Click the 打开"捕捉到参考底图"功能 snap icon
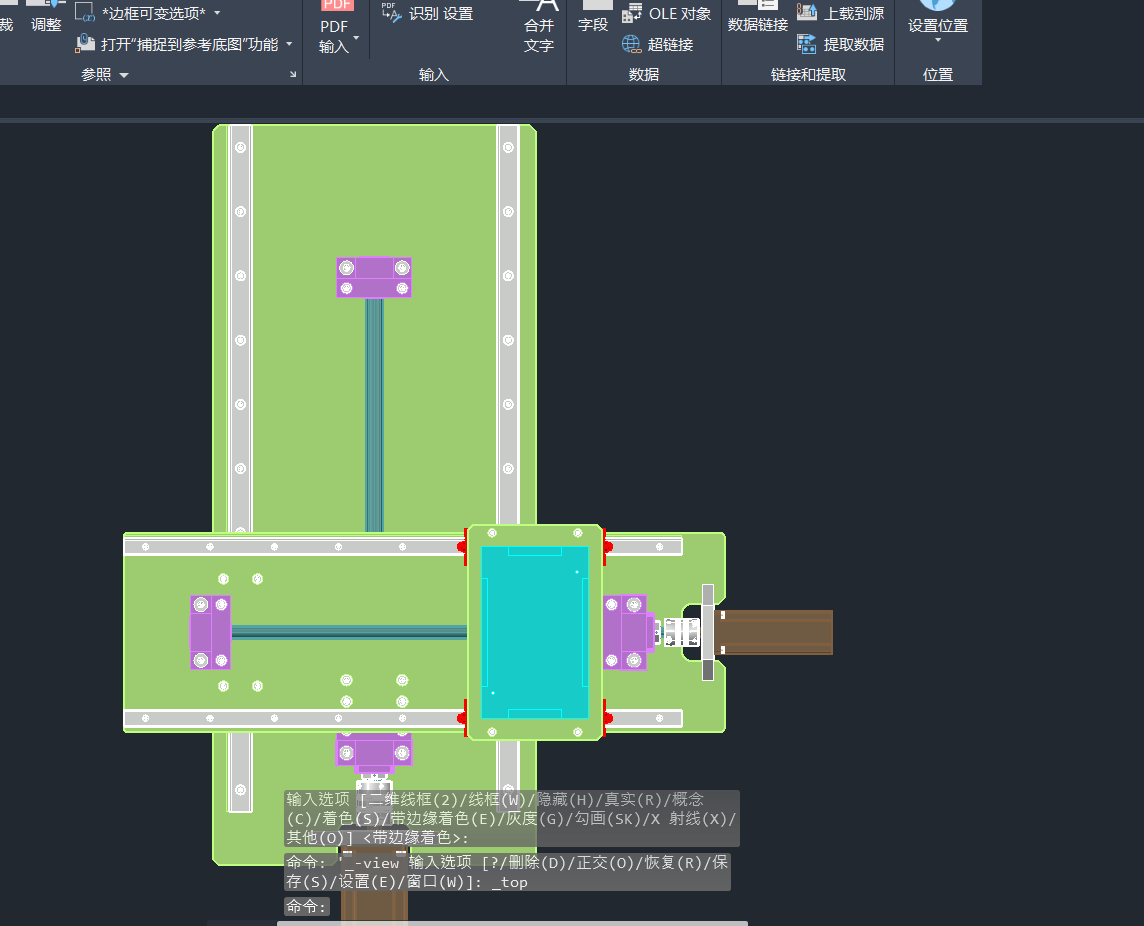This screenshot has width=1144, height=926. click(x=85, y=44)
